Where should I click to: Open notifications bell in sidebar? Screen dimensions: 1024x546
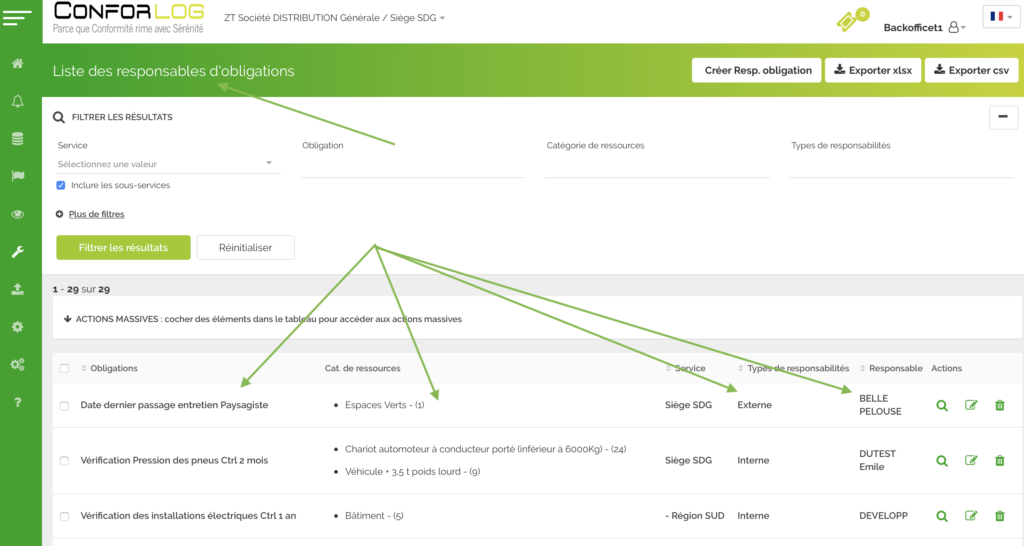point(17,102)
